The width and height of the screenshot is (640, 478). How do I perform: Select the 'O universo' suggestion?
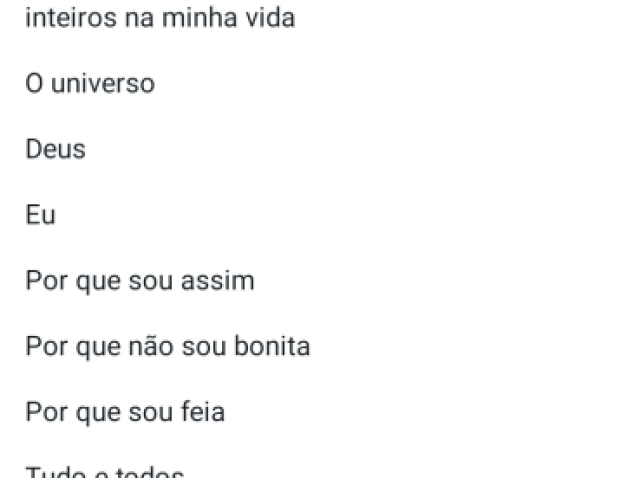tap(90, 84)
